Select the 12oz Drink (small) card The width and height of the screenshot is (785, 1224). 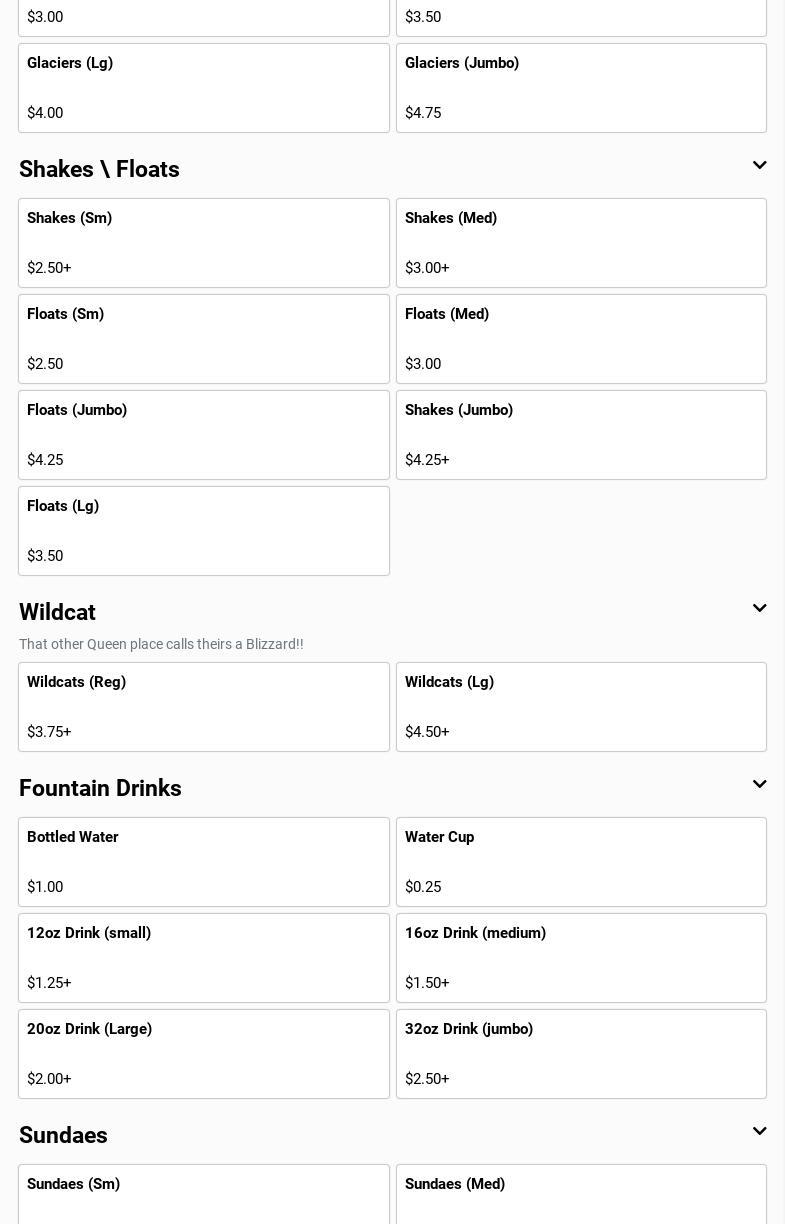tap(203, 958)
